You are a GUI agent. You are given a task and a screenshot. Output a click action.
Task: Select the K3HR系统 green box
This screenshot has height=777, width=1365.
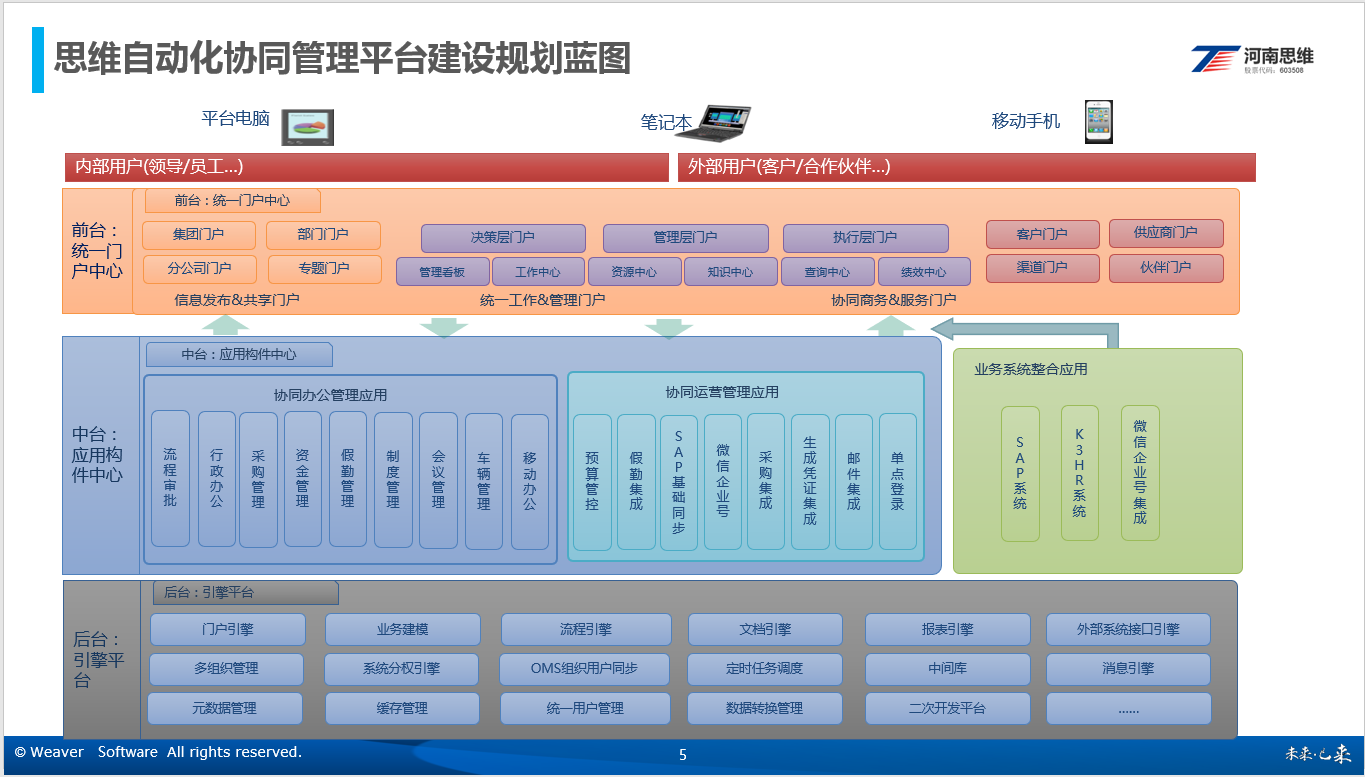tap(1080, 473)
